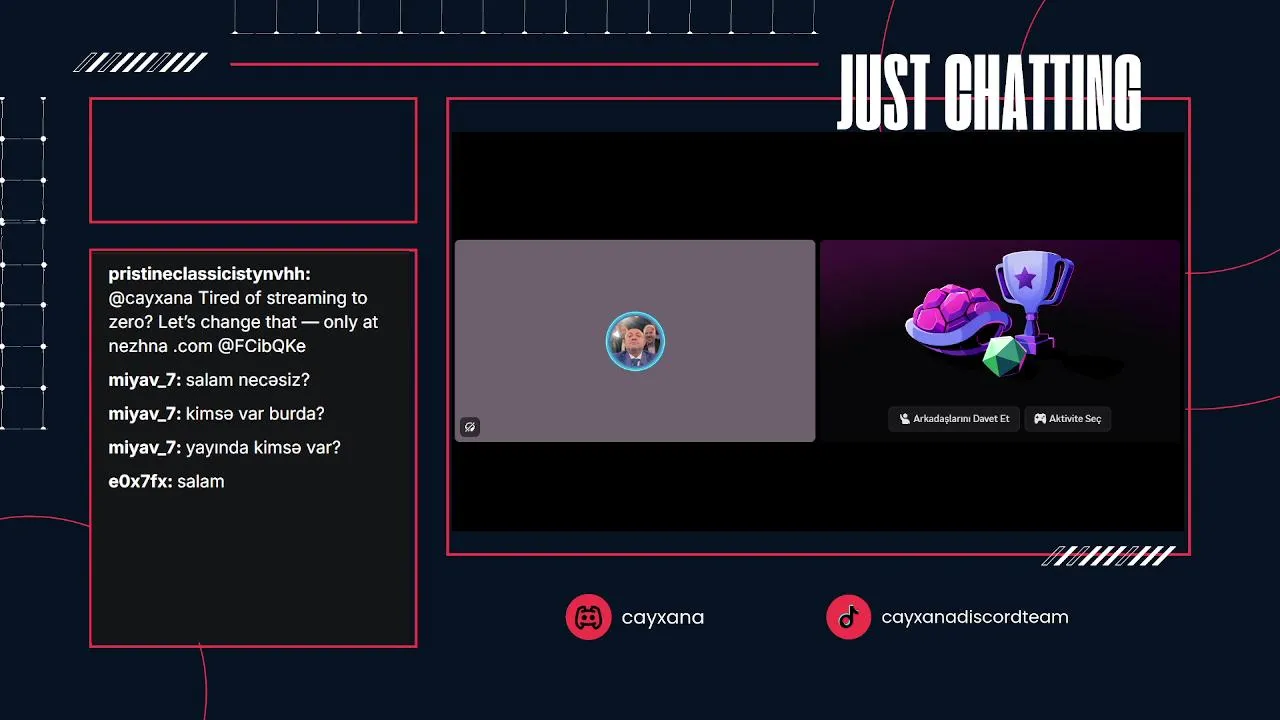This screenshot has width=1280, height=720.
Task: Click the TikTok logo icon
Action: 848,617
